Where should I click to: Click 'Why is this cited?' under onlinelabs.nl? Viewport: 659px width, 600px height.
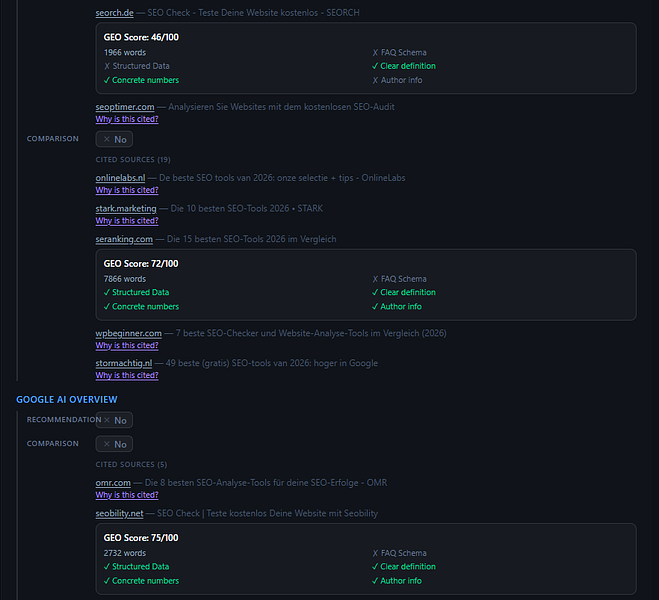(x=127, y=190)
